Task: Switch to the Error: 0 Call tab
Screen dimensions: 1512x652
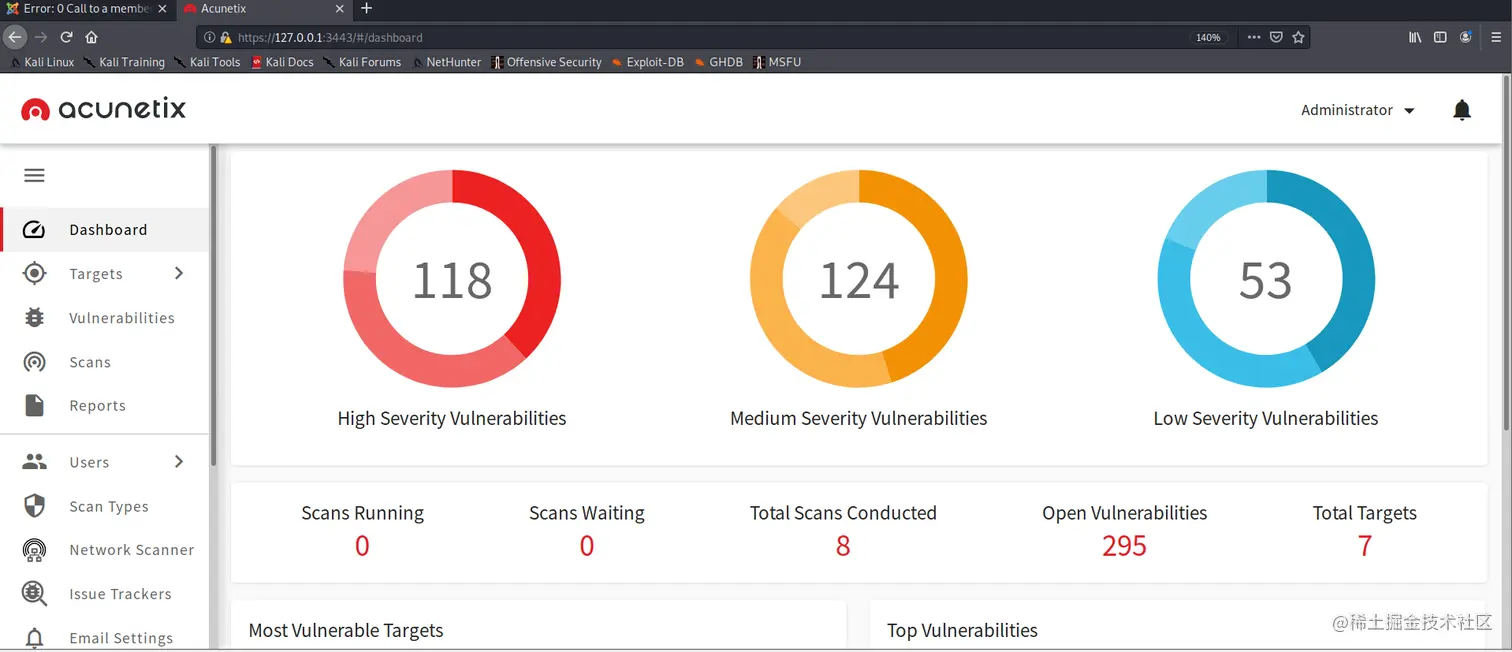Action: (x=87, y=8)
